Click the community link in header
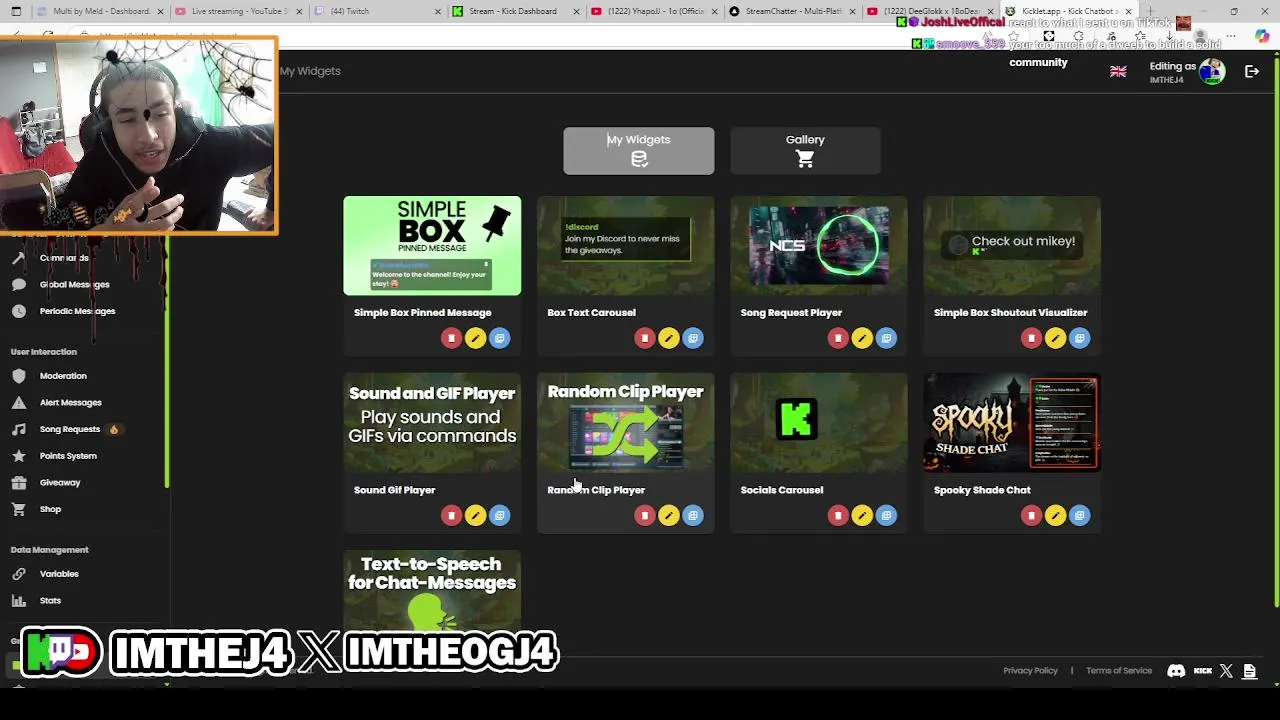Image resolution: width=1280 pixels, height=720 pixels. (x=1038, y=62)
